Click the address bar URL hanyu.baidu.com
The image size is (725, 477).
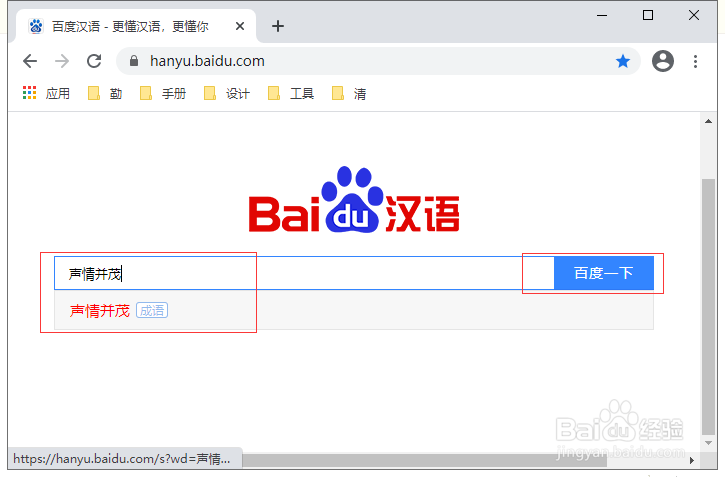[x=207, y=61]
